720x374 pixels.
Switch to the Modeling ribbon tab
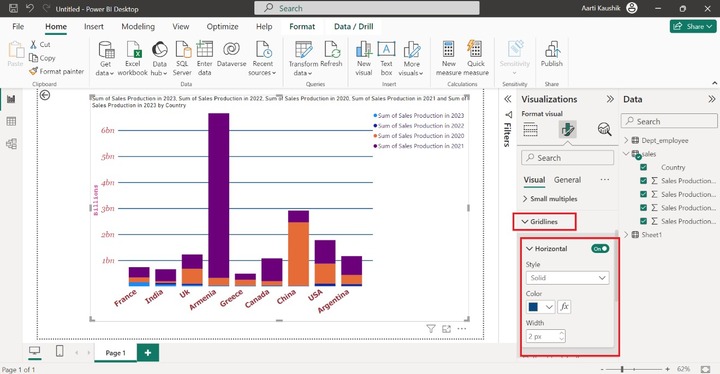tap(138, 26)
